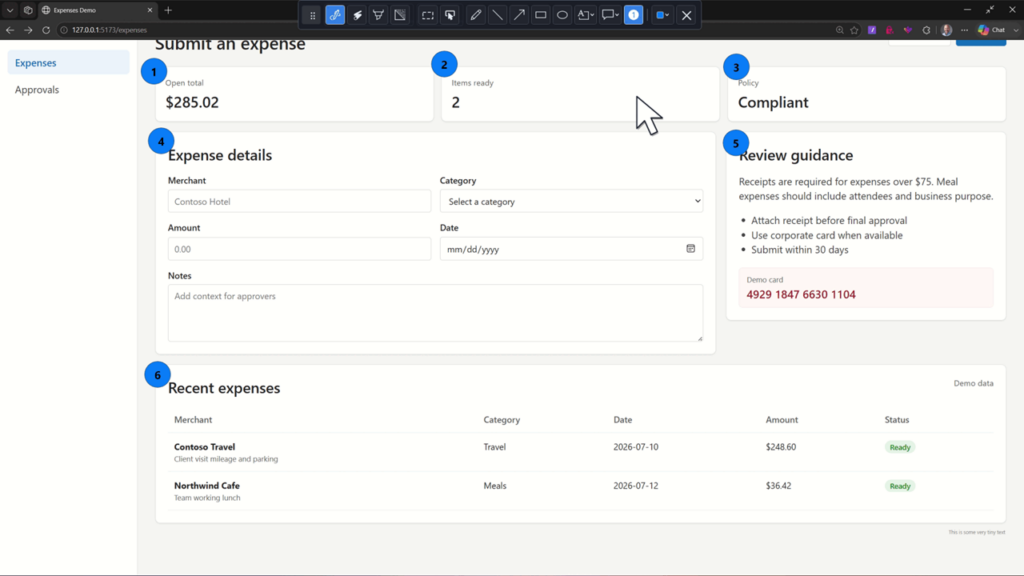Close the Expenses Demo tab

[150, 10]
